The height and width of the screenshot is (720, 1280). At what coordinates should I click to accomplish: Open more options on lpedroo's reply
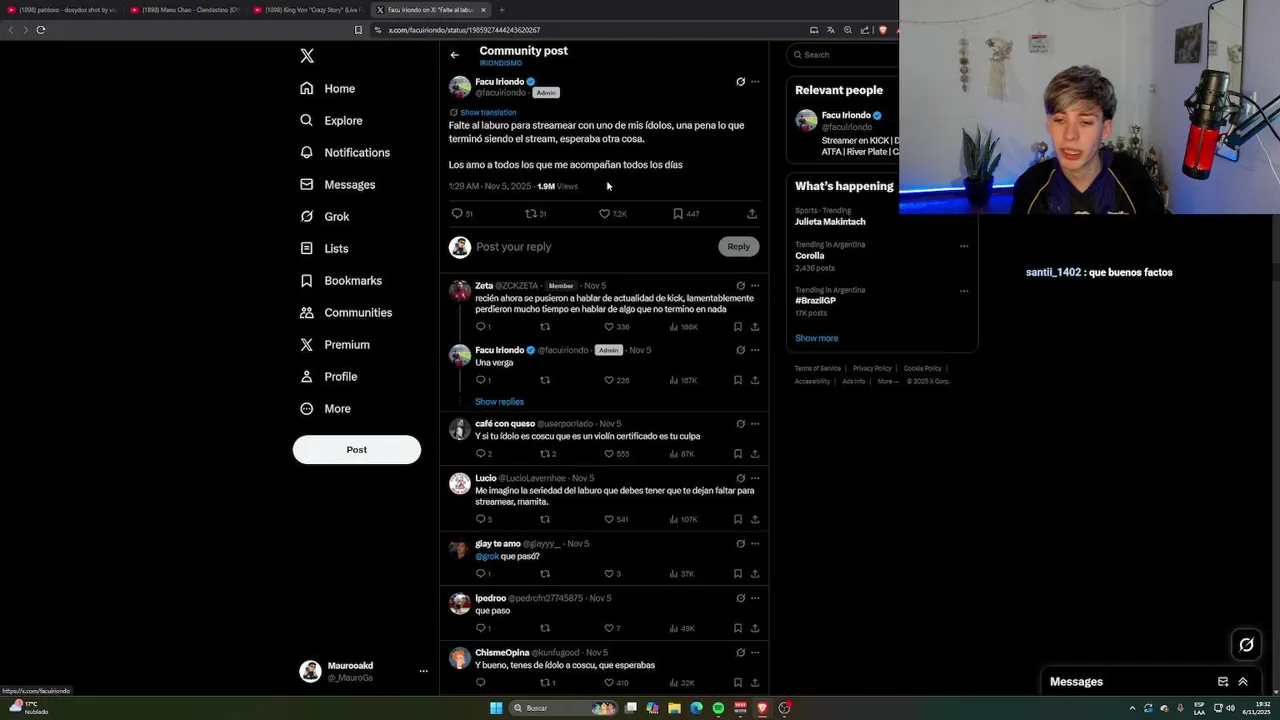[755, 598]
